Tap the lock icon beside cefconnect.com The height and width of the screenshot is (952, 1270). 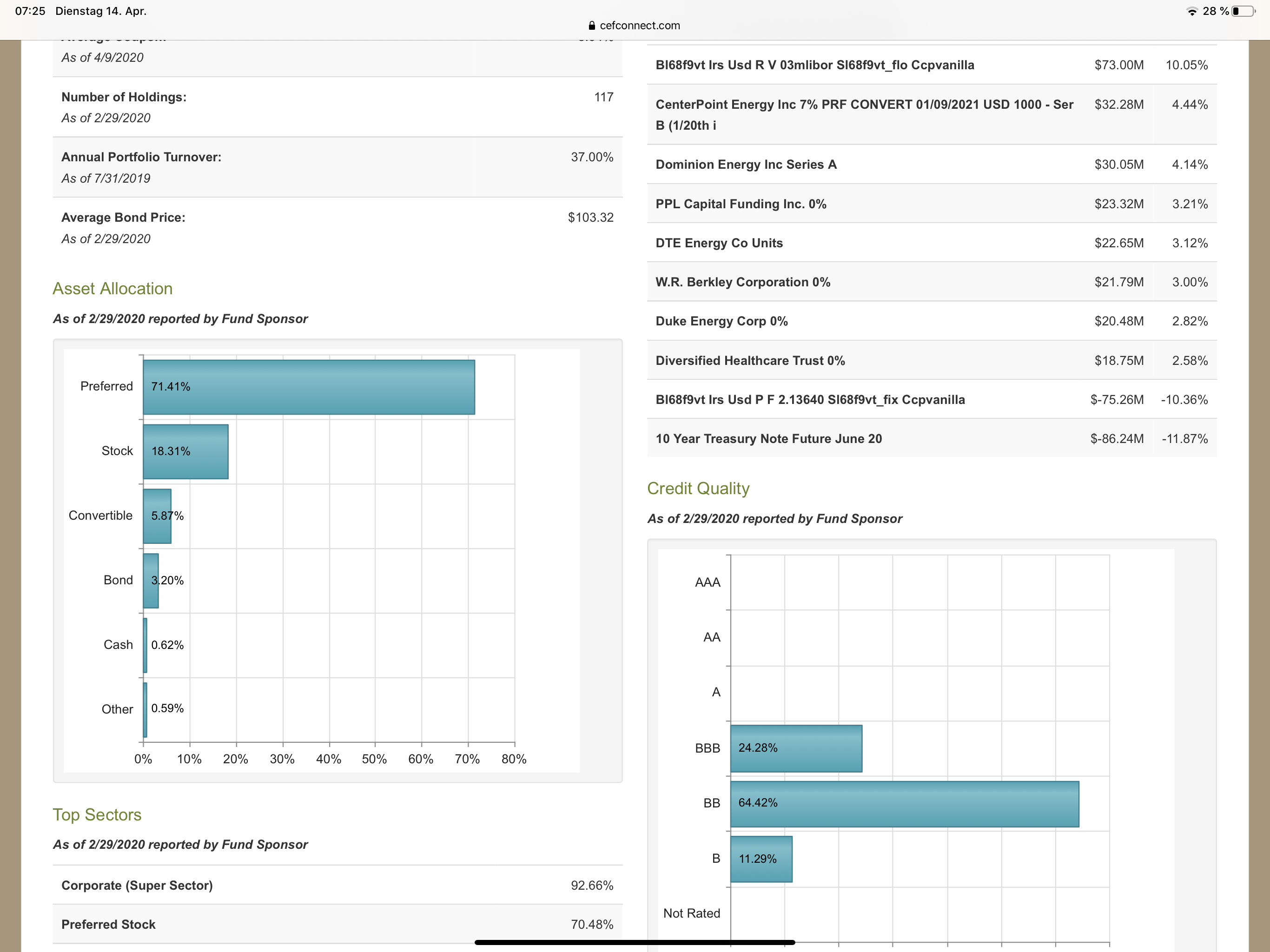(x=591, y=26)
